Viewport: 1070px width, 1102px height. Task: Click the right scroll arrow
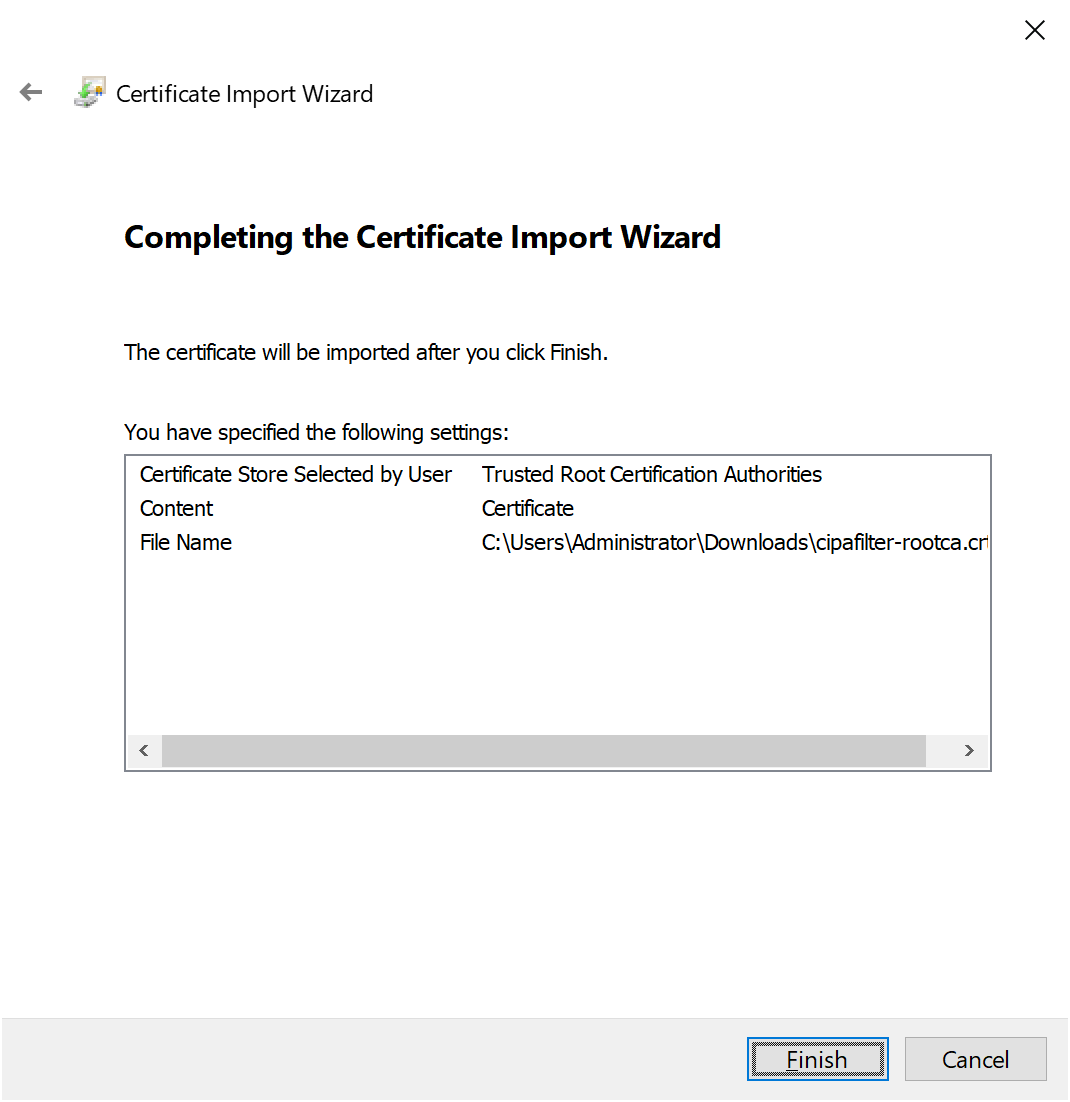(968, 750)
